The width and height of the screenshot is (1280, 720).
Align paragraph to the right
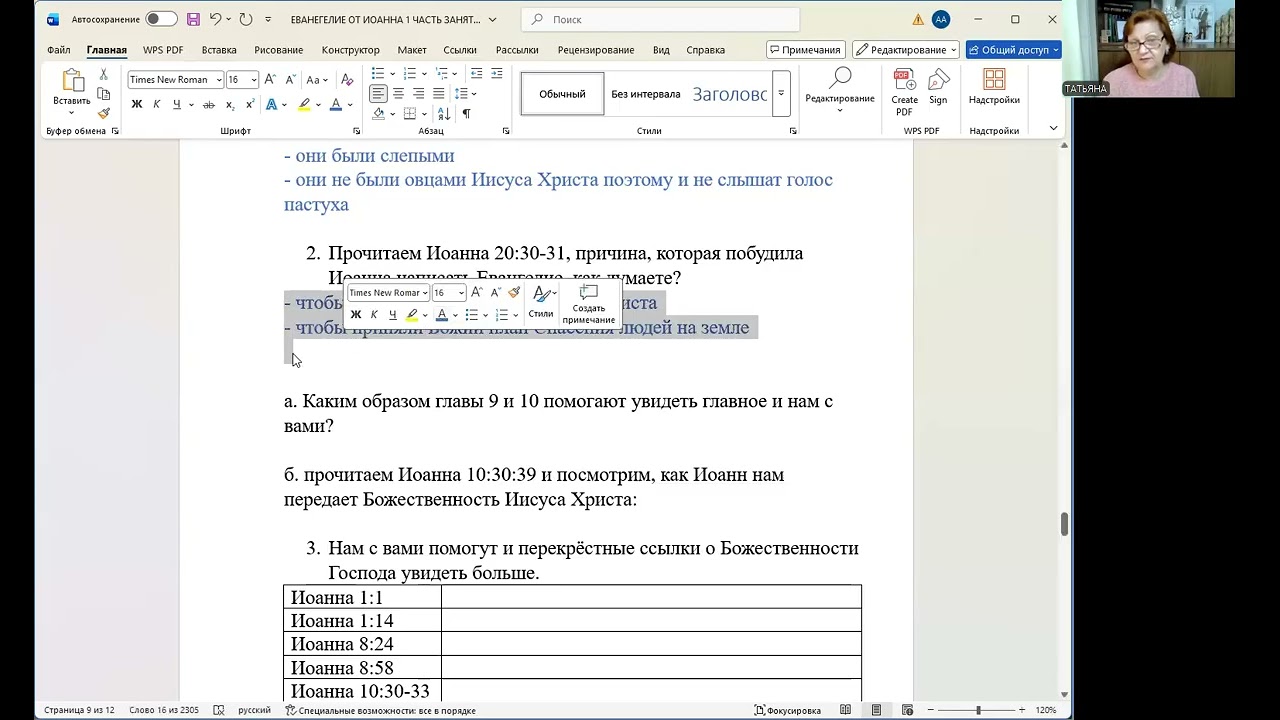(418, 94)
